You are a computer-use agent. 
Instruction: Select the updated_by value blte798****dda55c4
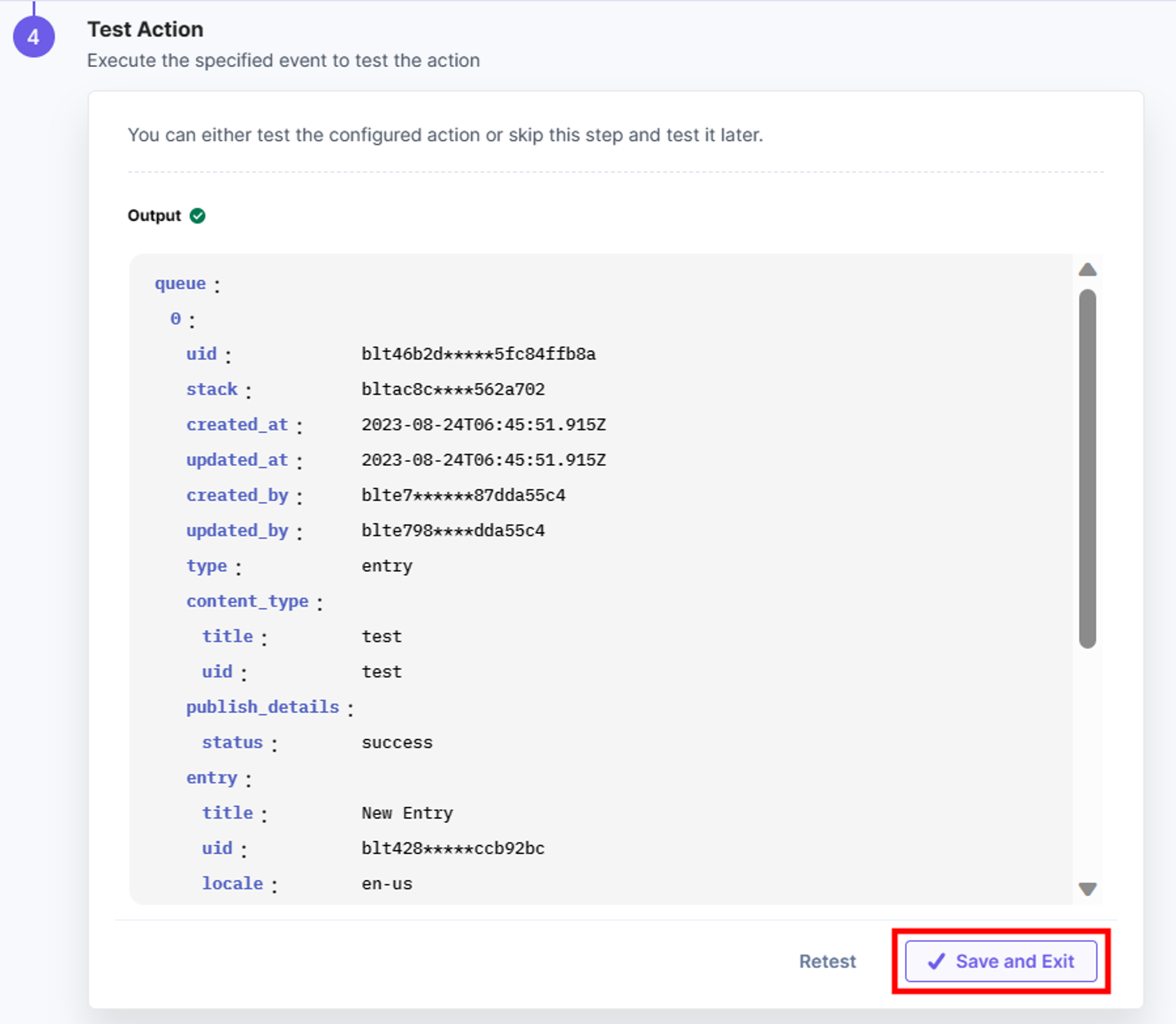(453, 530)
